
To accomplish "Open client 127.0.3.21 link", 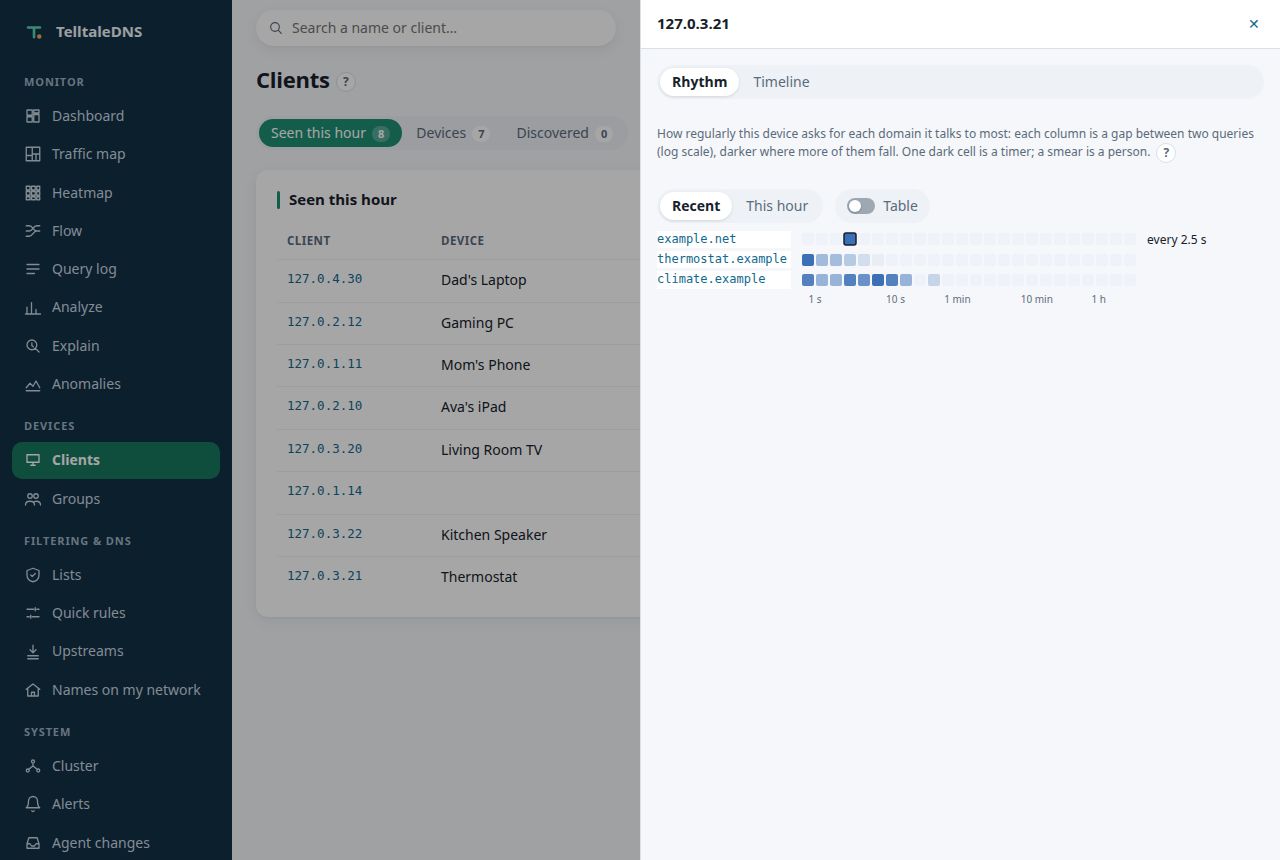I will 325,576.
